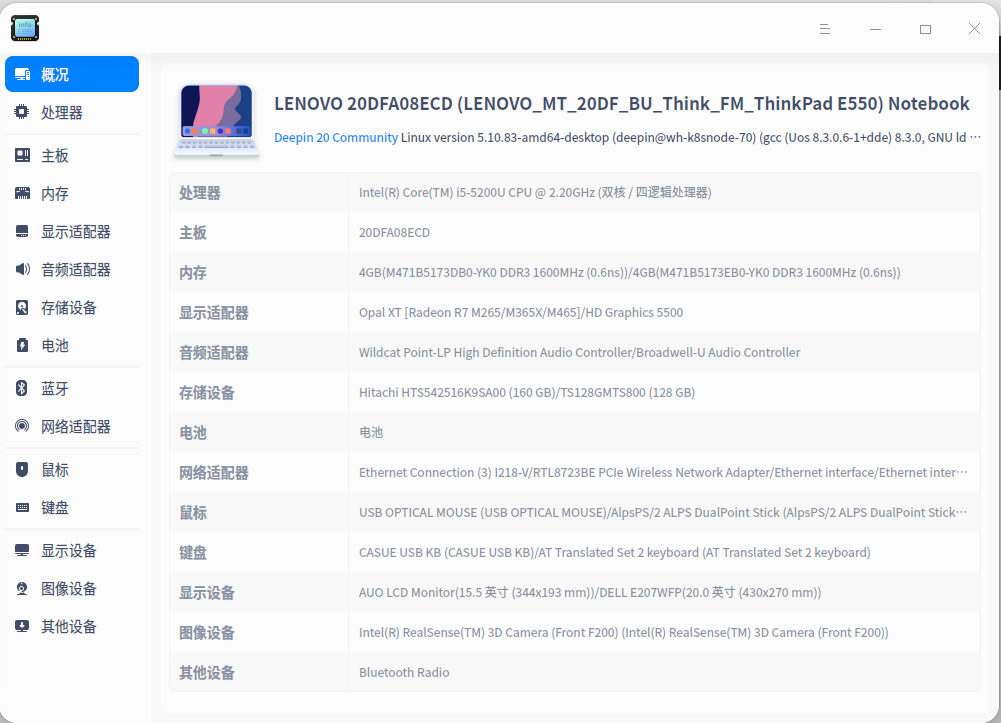This screenshot has width=1001, height=723.
Task: Close the device manager window
Action: pyautogui.click(x=974, y=29)
